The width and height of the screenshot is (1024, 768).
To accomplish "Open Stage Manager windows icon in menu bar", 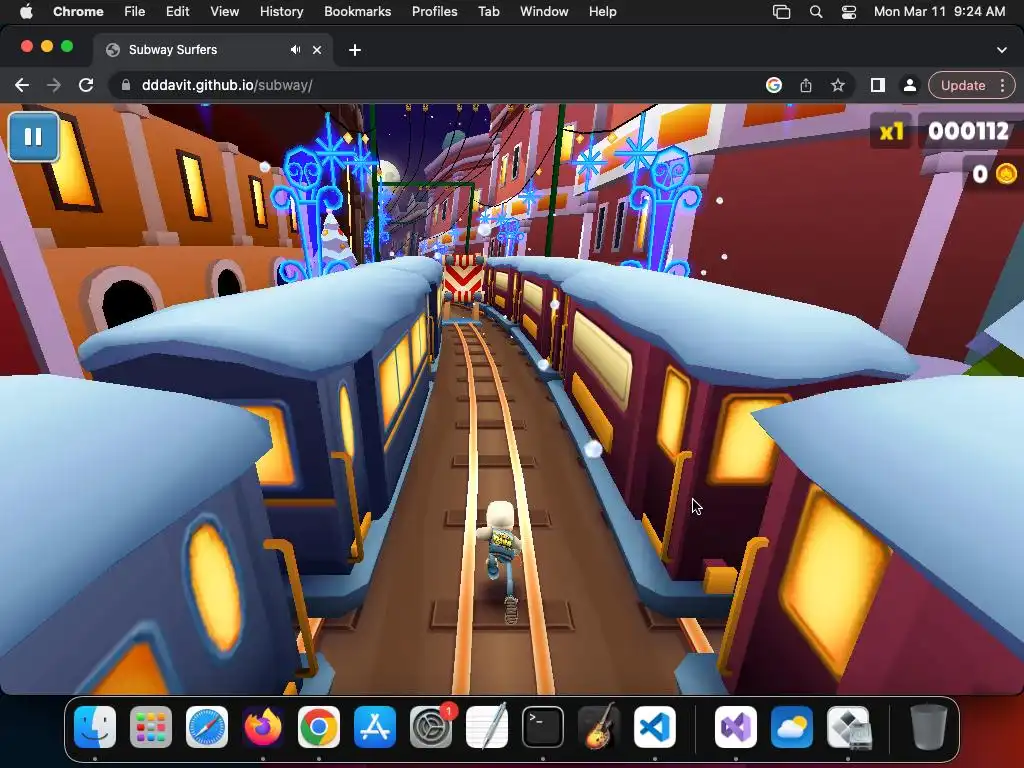I will (782, 11).
